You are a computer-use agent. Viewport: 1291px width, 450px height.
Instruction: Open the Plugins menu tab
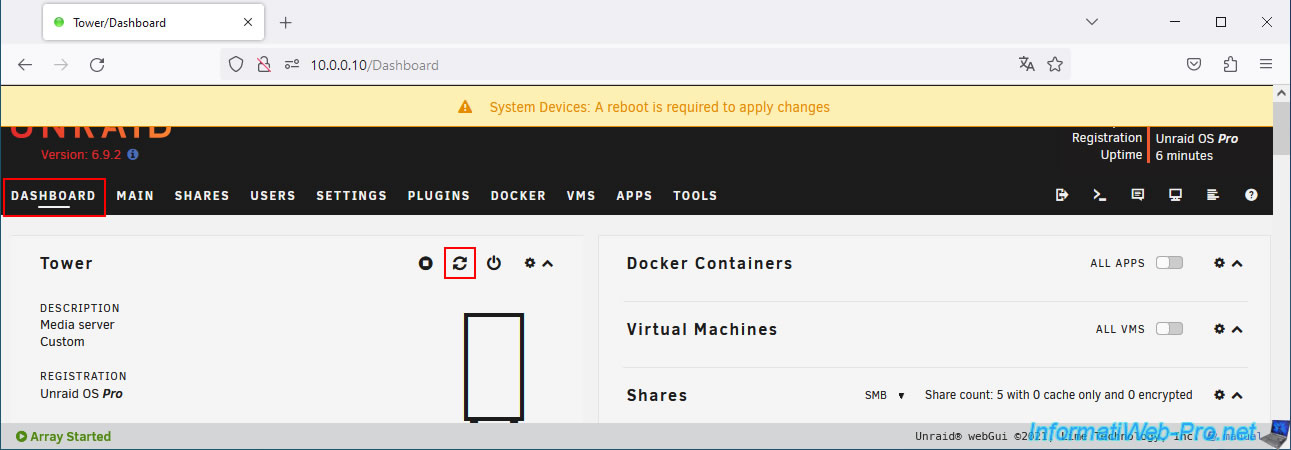tap(438, 196)
